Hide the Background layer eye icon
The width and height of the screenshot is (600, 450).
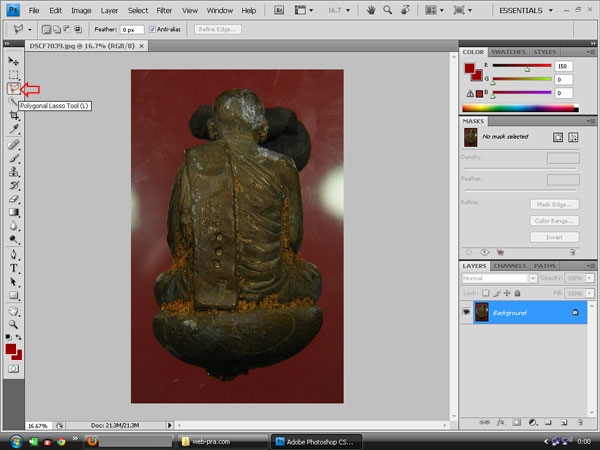466,312
